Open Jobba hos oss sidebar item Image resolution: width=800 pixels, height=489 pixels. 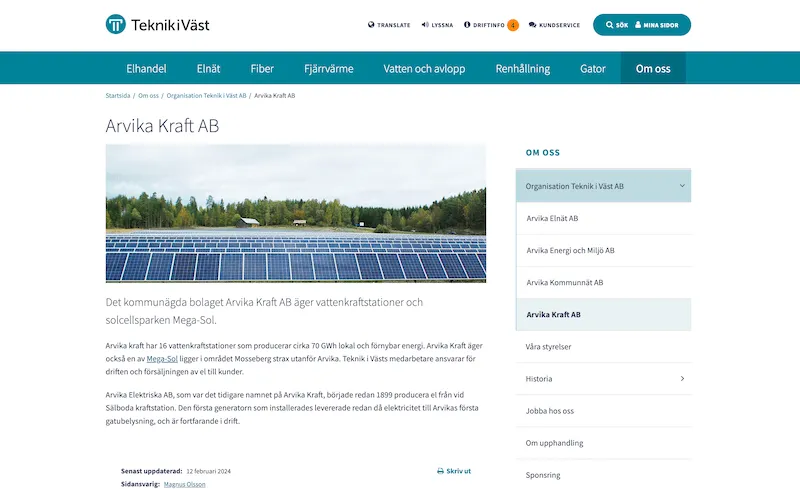click(604, 411)
